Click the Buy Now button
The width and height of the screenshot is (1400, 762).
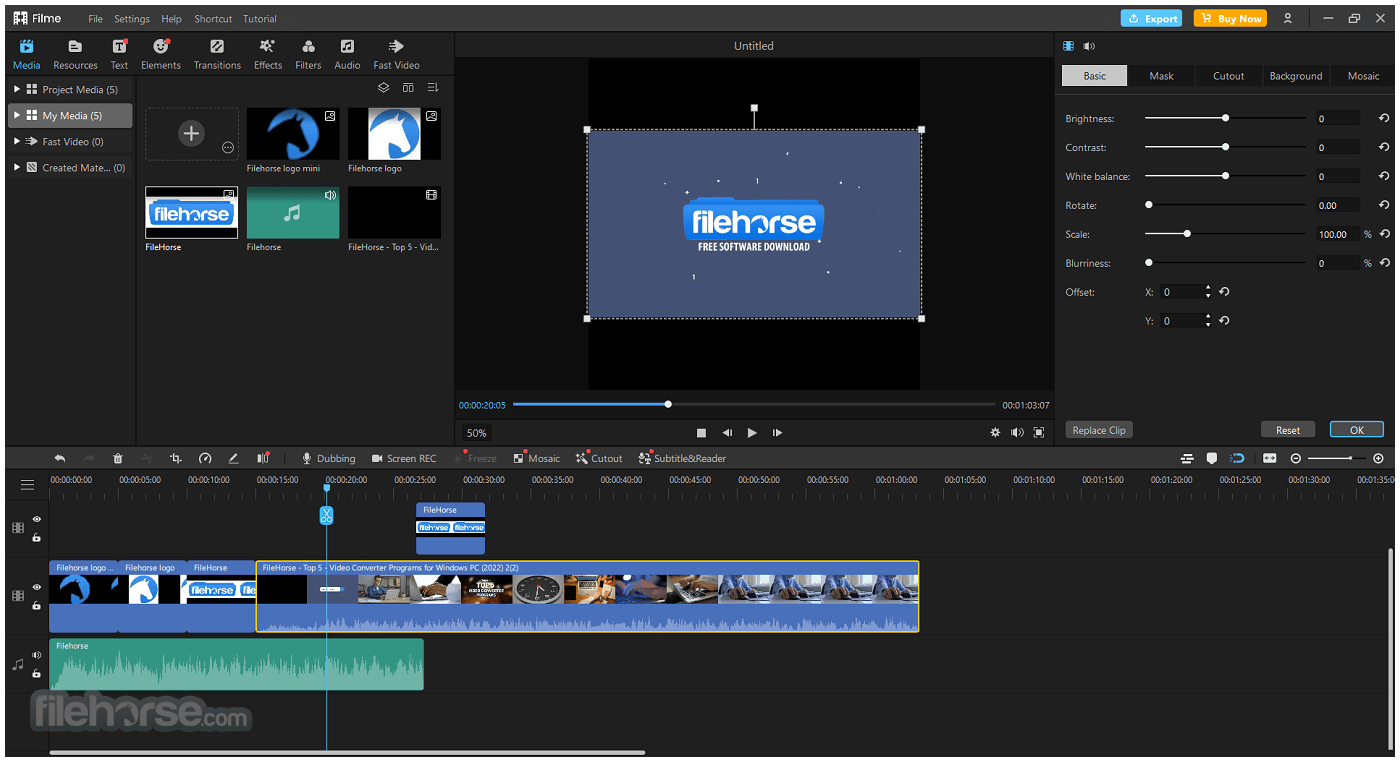pyautogui.click(x=1229, y=18)
